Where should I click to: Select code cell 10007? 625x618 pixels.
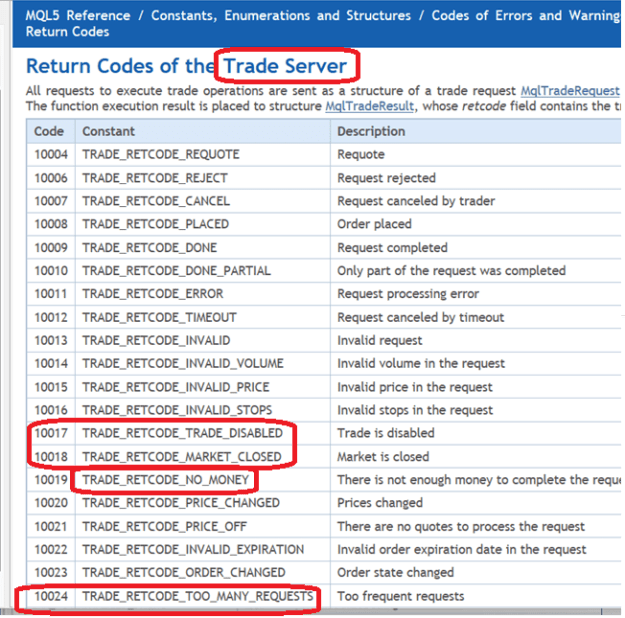51,201
